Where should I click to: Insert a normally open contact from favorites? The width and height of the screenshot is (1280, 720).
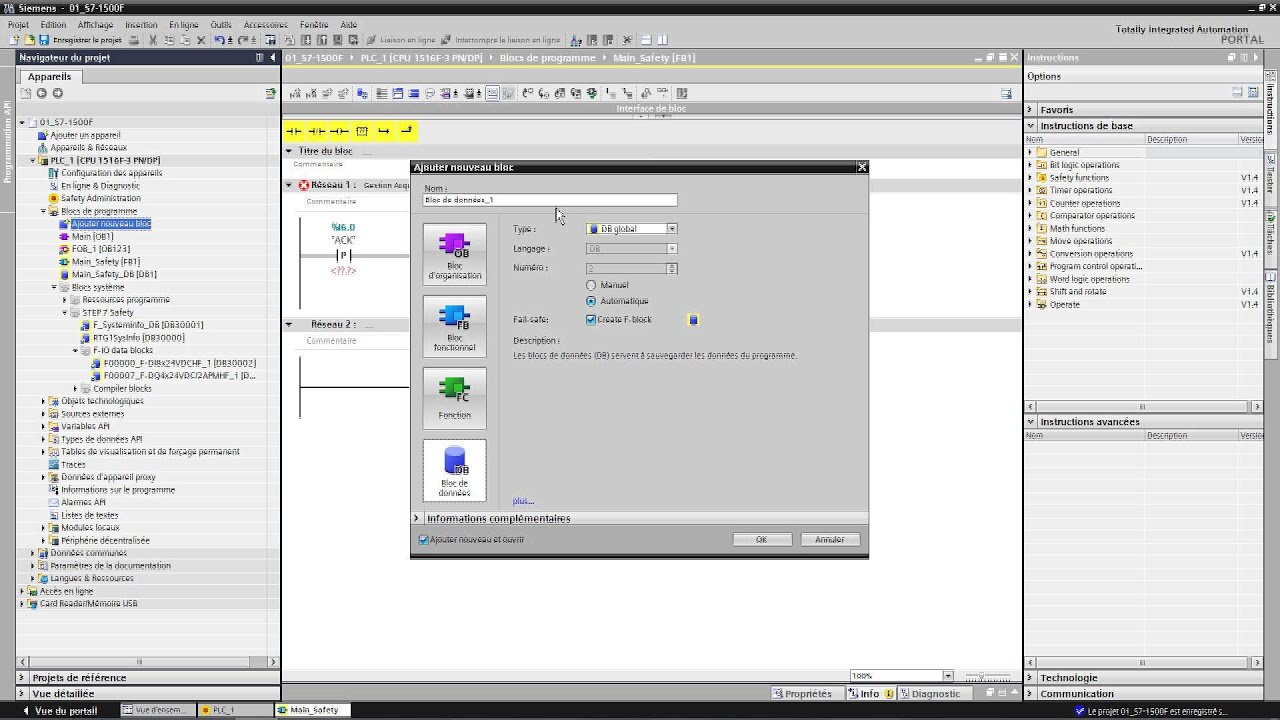(x=294, y=131)
